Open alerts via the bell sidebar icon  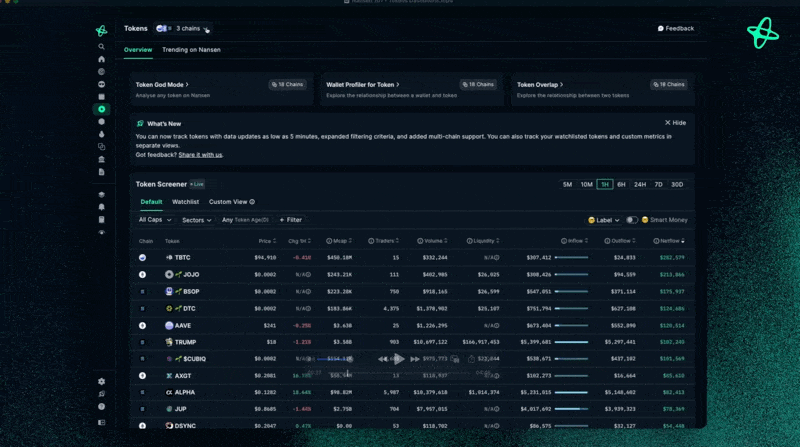tap(102, 207)
